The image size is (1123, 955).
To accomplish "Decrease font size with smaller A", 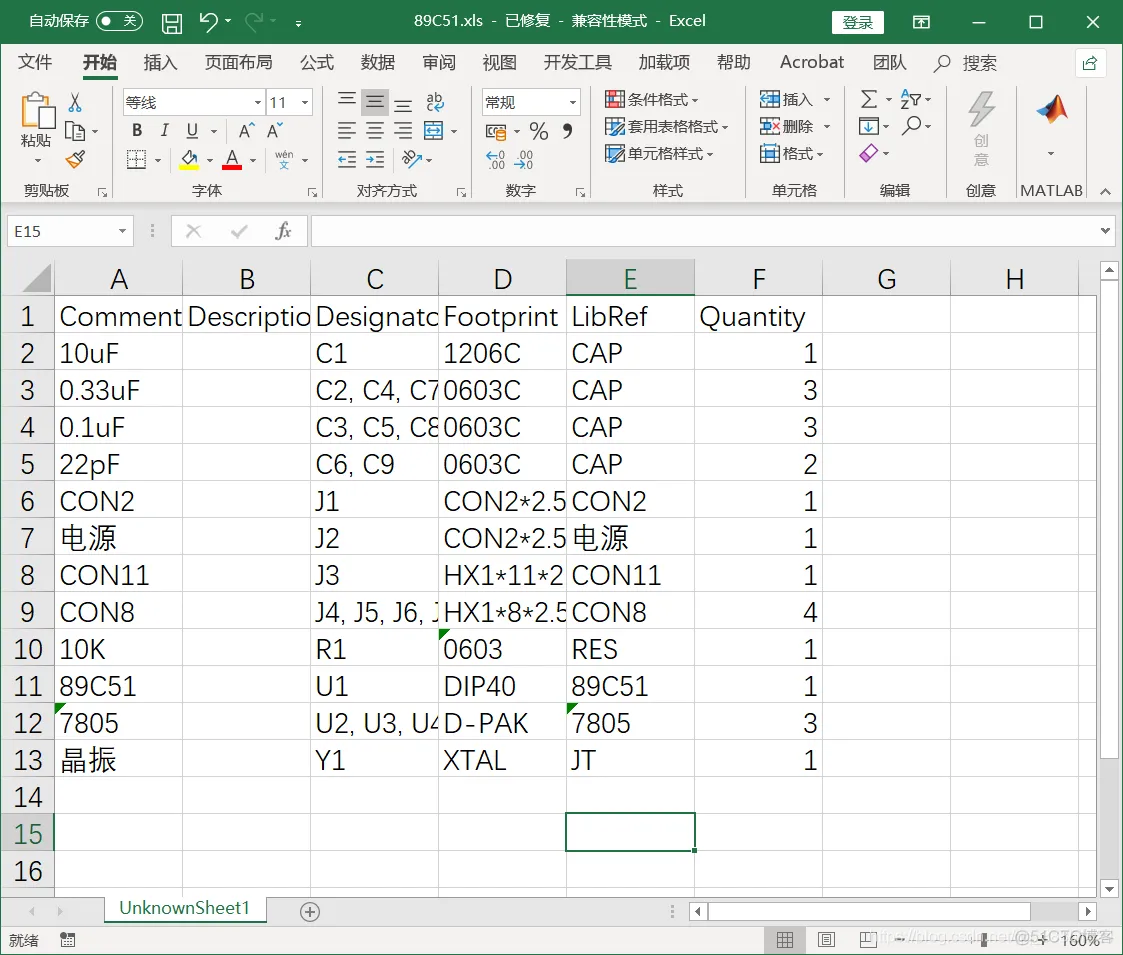I will 274,130.
